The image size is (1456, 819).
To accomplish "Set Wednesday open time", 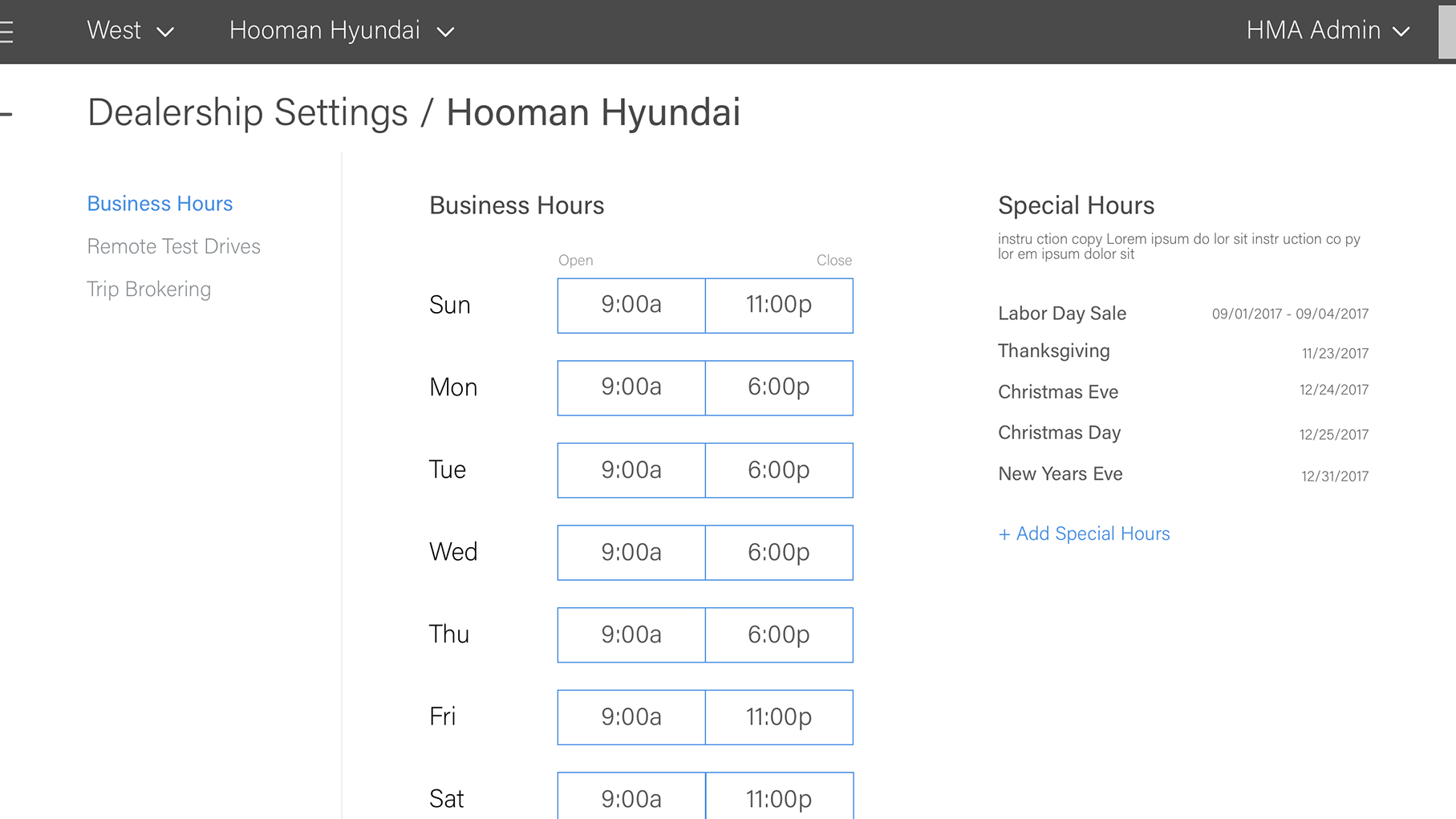I will tap(631, 553).
